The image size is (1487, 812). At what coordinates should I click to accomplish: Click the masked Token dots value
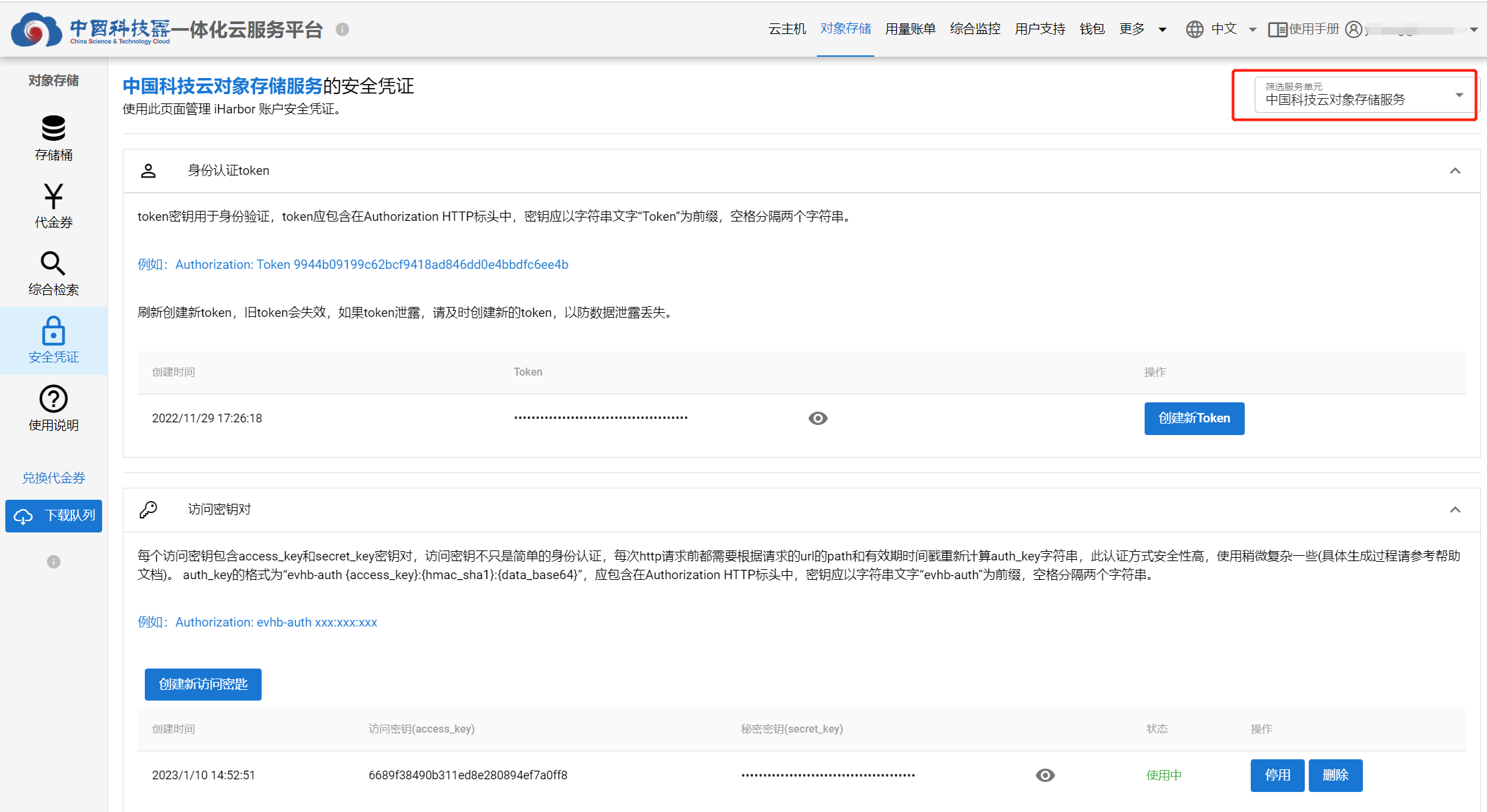(601, 418)
